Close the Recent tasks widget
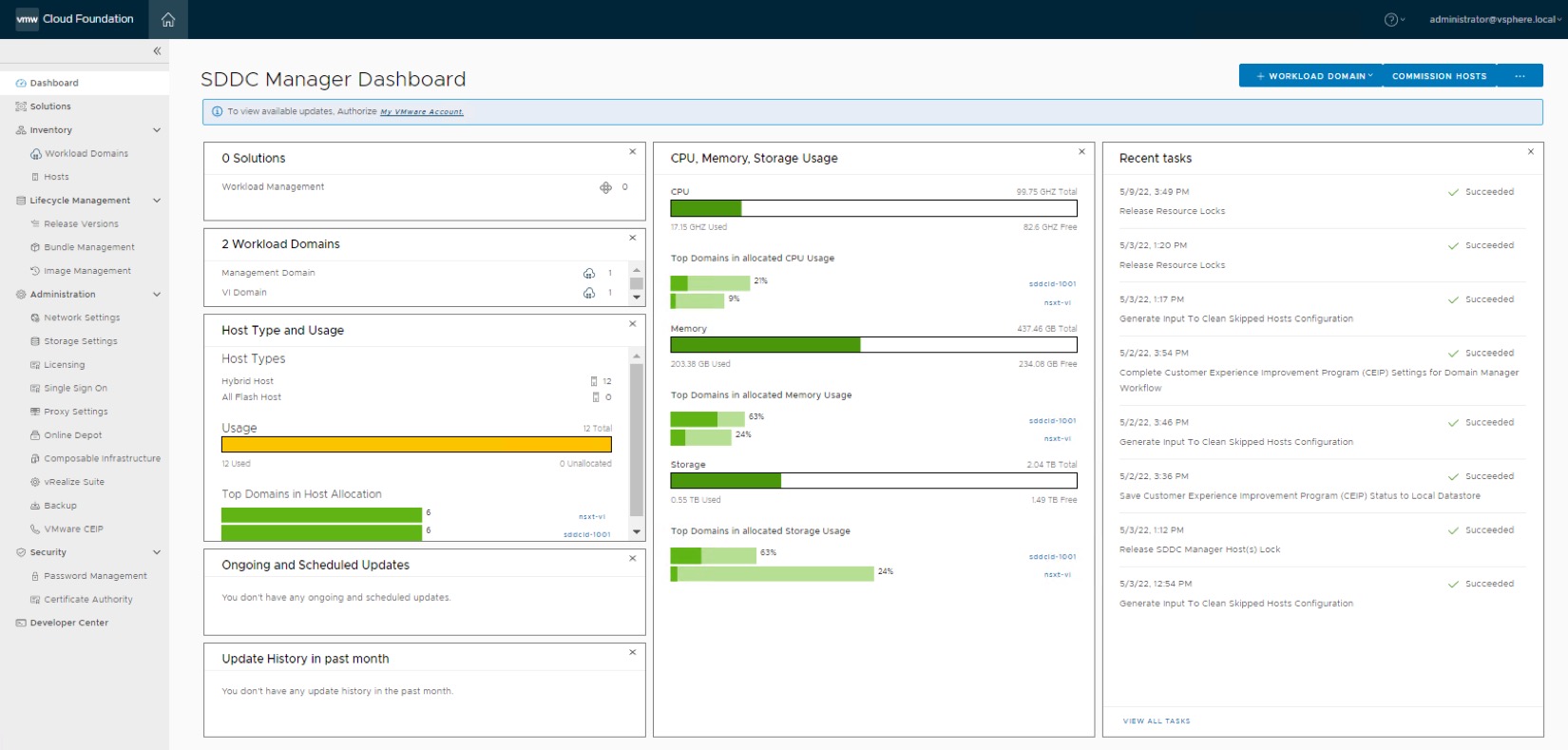1568x750 pixels. (1530, 152)
